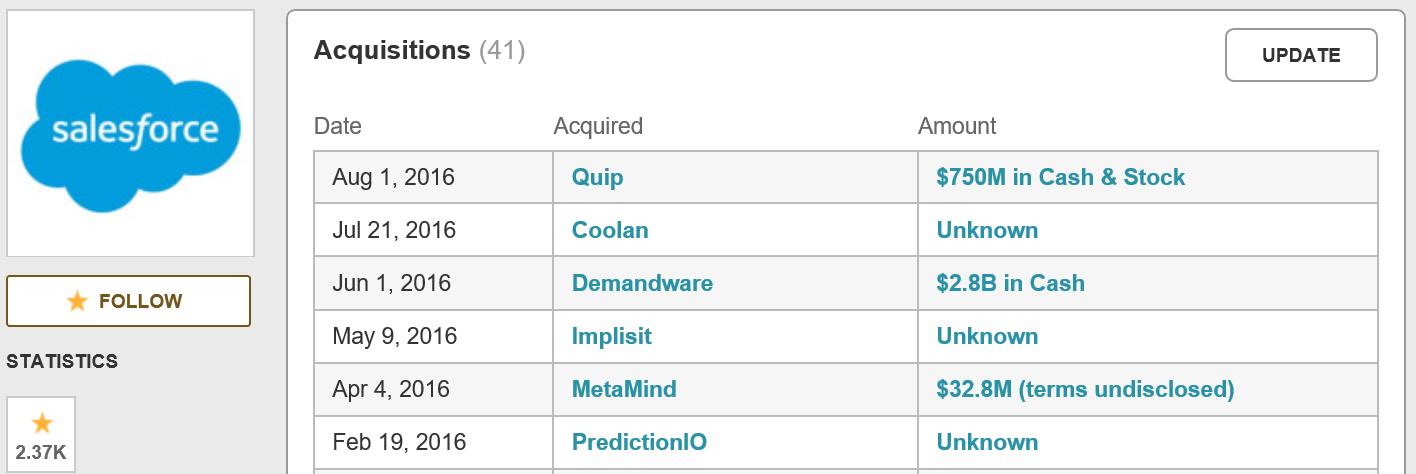Viewport: 1416px width, 474px height.
Task: Click the Update acquisitions button
Action: pos(1301,55)
